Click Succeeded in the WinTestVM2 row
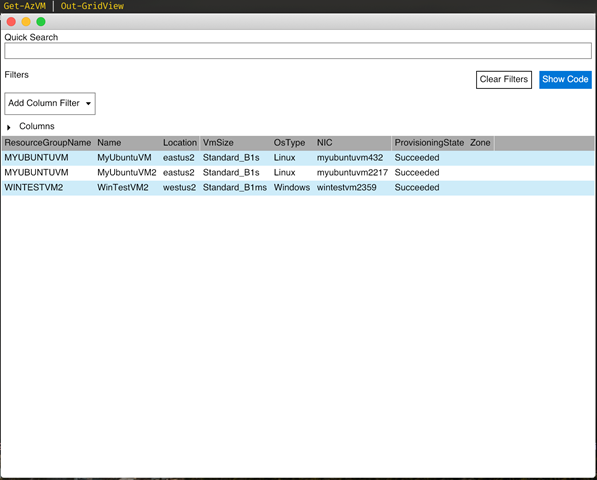Screen dimensions: 597x480 pos(417,187)
